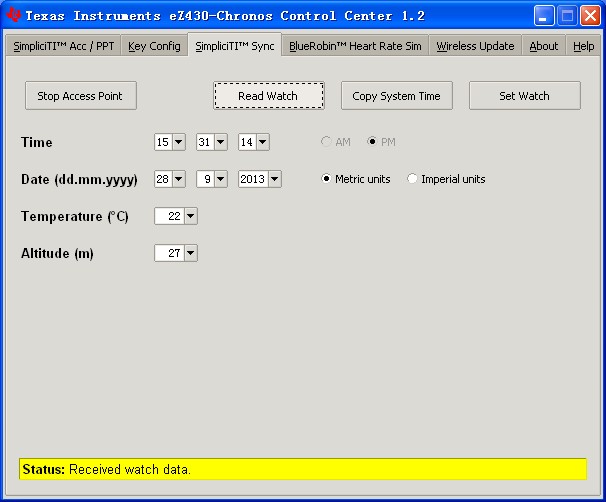Image resolution: width=606 pixels, height=502 pixels.
Task: Click the Stop Access Point button
Action: click(81, 95)
